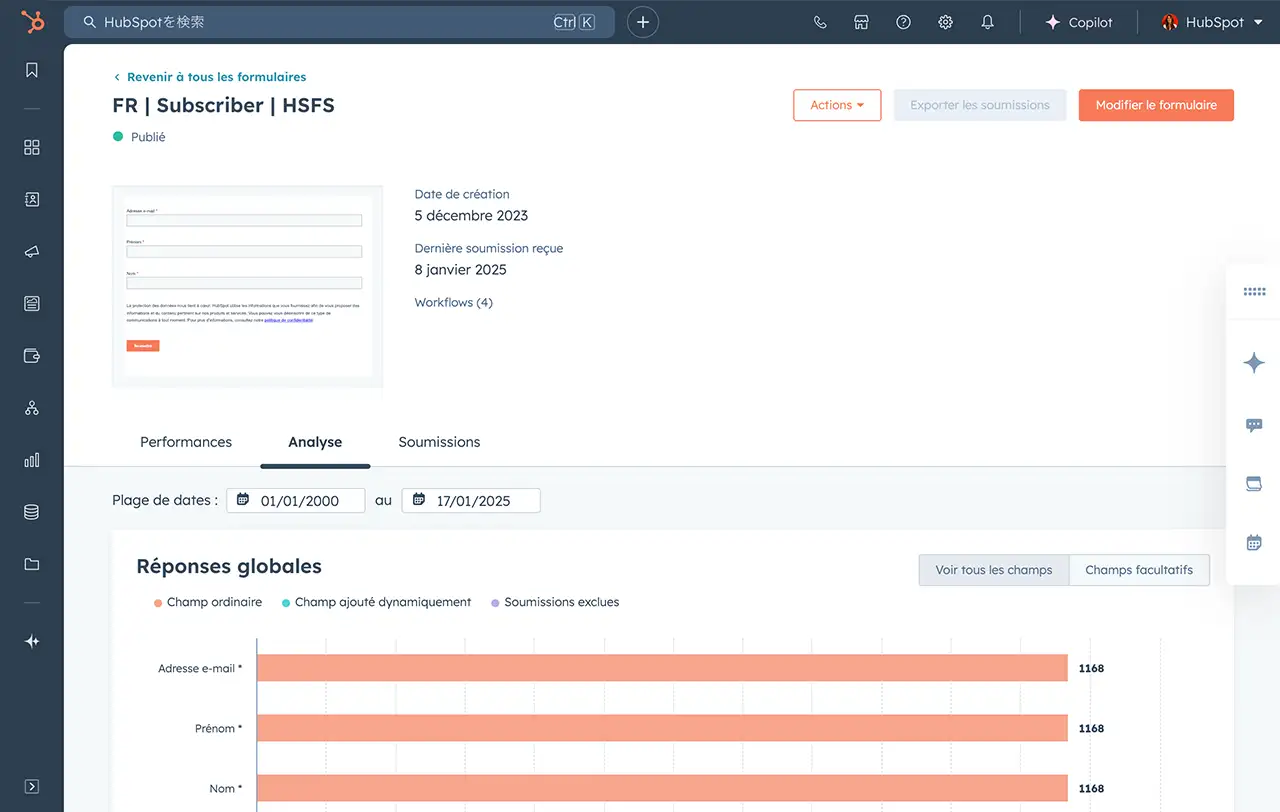Screen dimensions: 1280x812
Task: Switch to the Soumissions tab
Action: coord(439,442)
